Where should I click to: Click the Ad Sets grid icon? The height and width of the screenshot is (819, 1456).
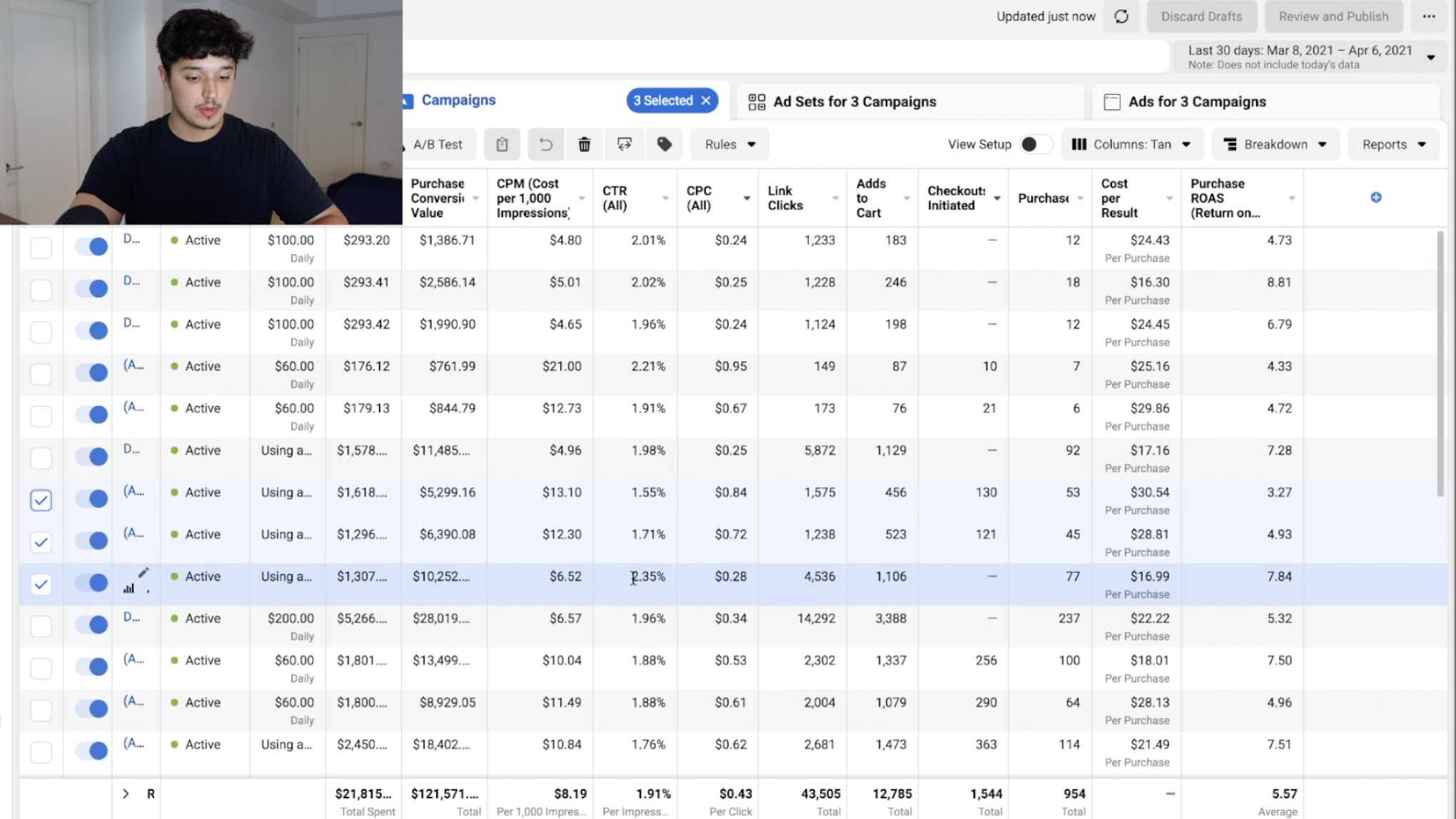(x=757, y=102)
